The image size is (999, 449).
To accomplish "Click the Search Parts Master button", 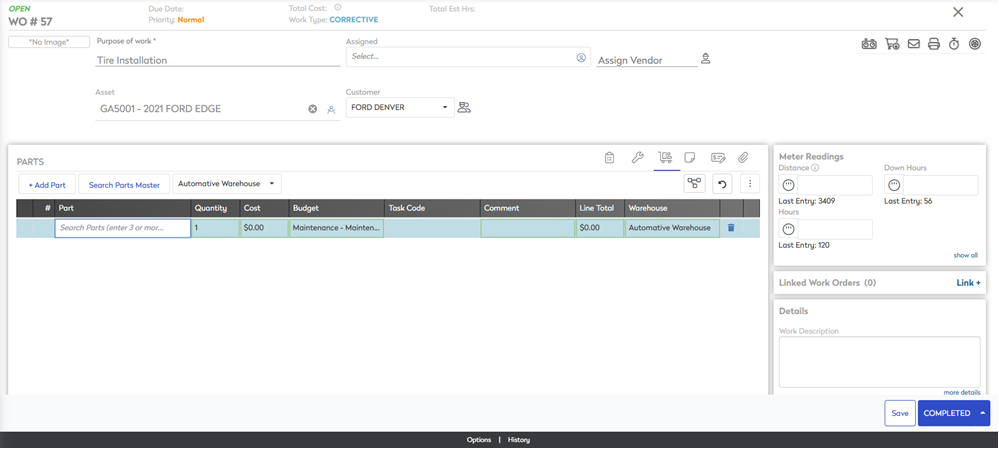I will [124, 185].
